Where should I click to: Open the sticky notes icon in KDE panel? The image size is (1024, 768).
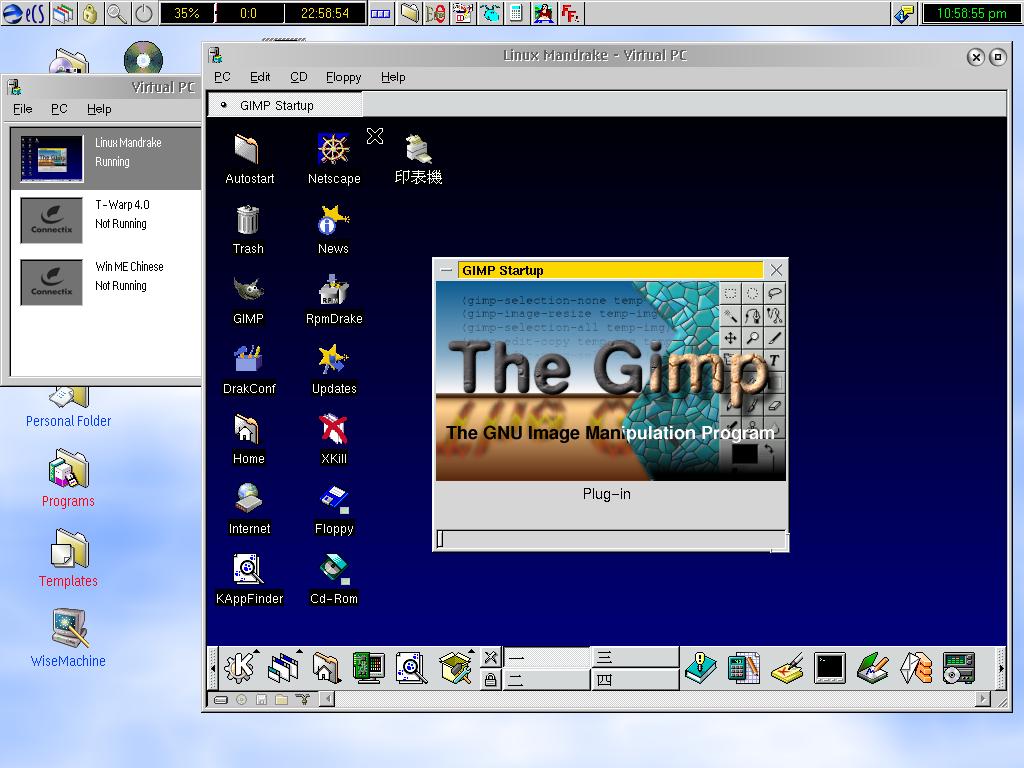coord(787,667)
